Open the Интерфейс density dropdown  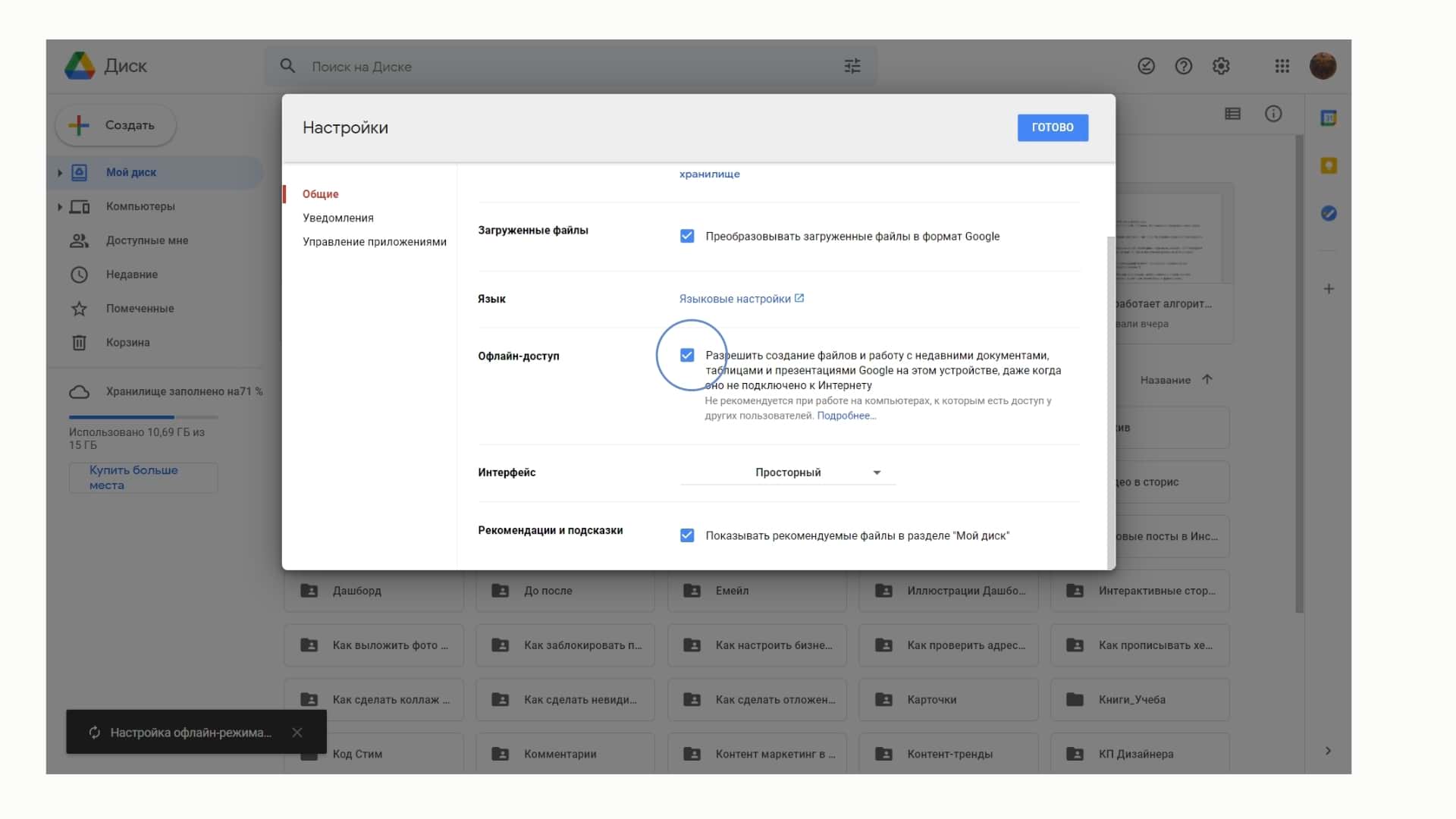788,472
